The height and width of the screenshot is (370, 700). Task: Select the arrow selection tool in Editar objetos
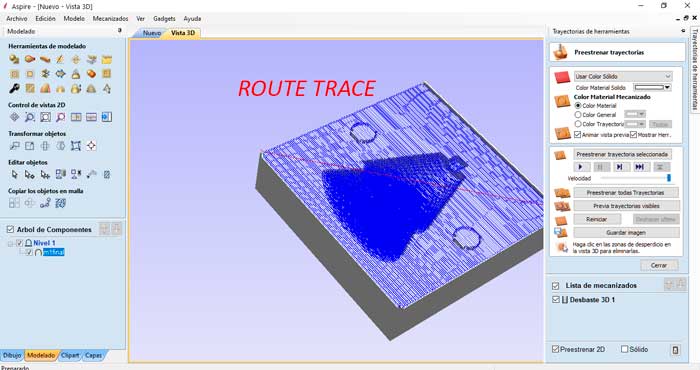14,175
